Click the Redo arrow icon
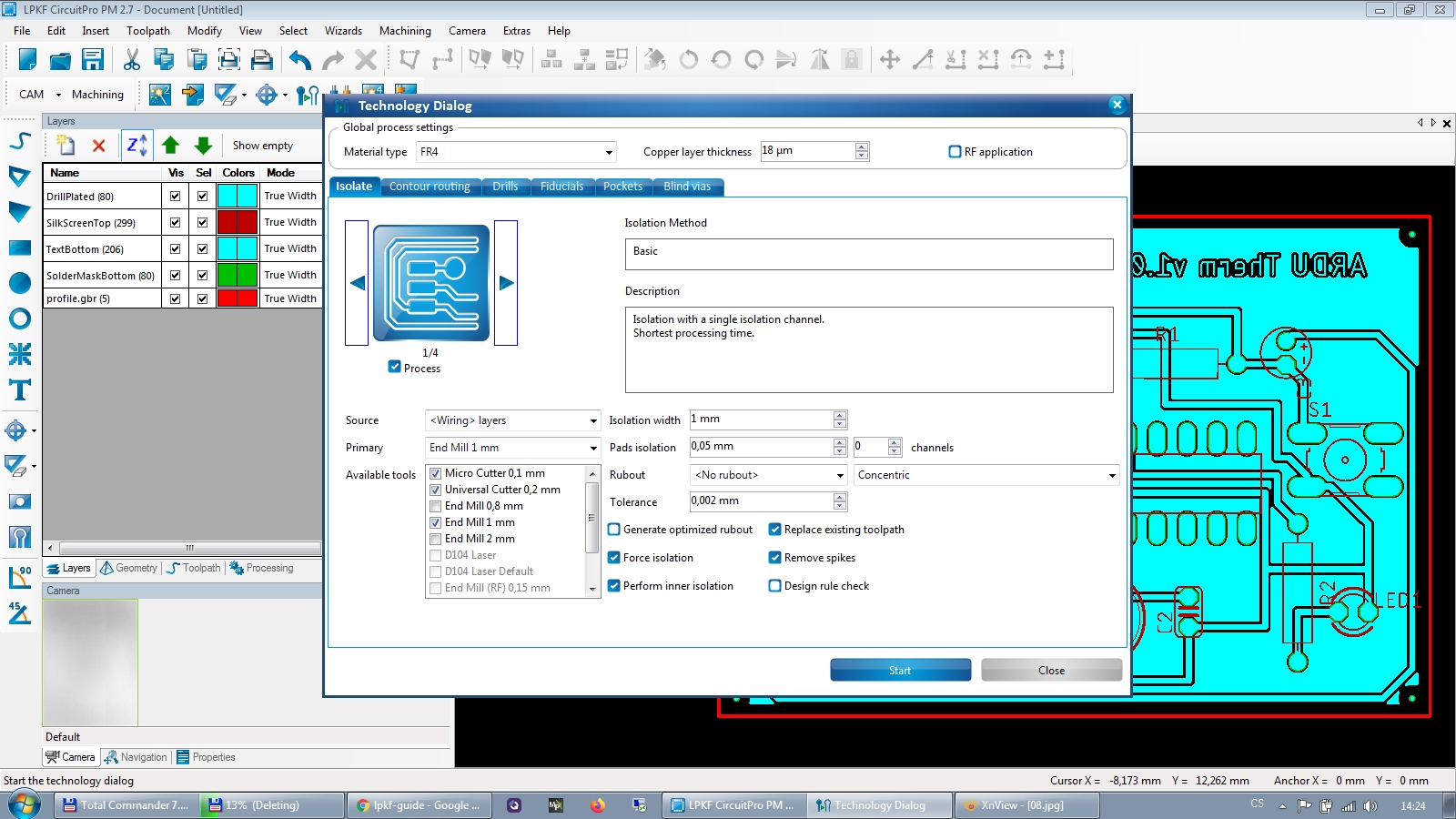The image size is (1456, 819). [x=333, y=60]
